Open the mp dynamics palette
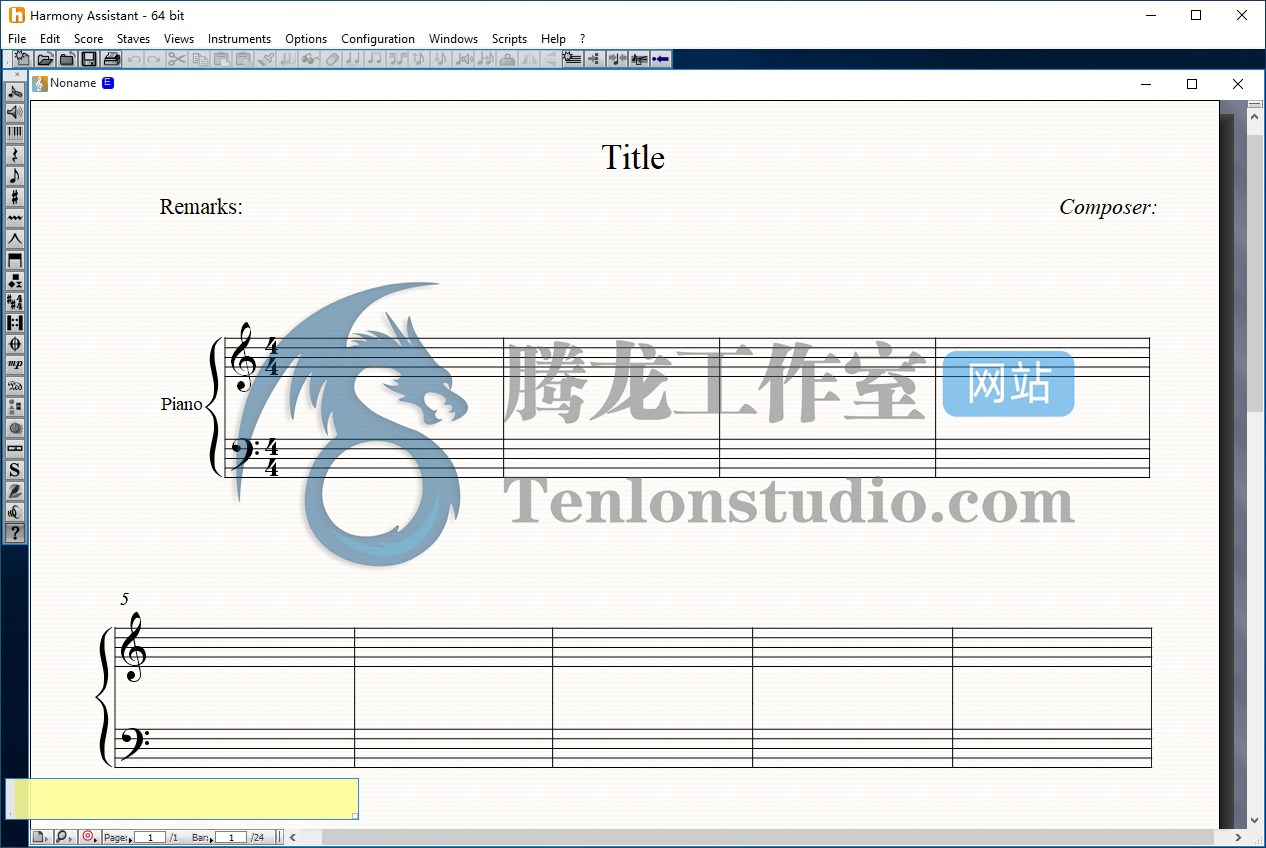The height and width of the screenshot is (848, 1266). [15, 365]
